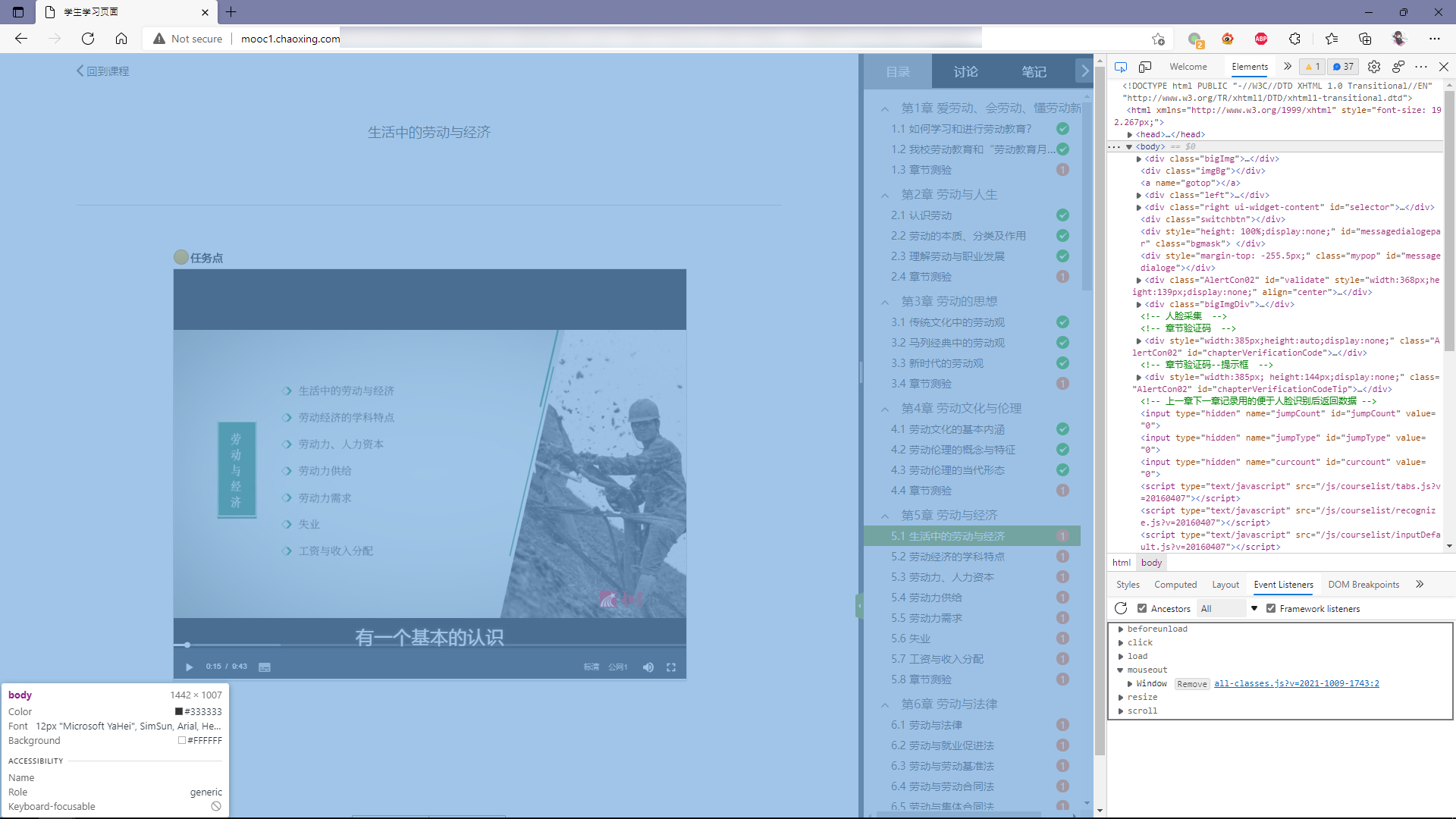The image size is (1456, 819).
Task: Collapse the mouseout event listener
Action: tap(1121, 670)
